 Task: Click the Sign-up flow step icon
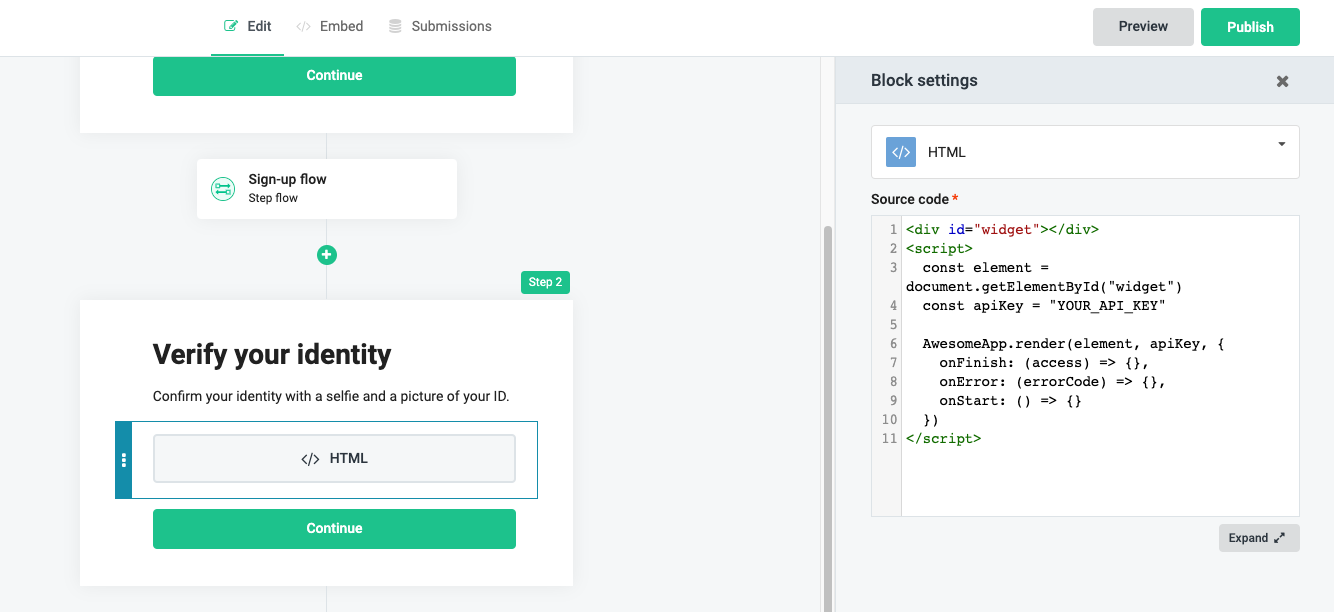pyautogui.click(x=223, y=189)
